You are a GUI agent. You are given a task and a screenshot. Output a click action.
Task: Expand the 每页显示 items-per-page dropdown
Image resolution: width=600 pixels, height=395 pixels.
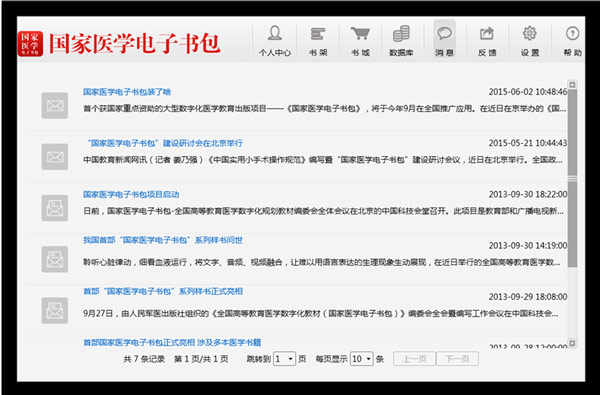click(362, 359)
